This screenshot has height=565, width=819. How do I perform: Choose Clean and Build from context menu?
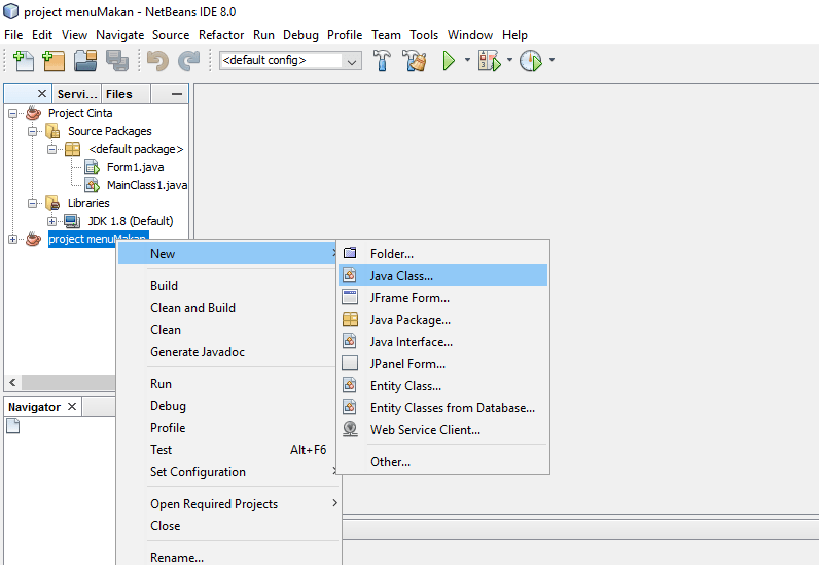229,308
